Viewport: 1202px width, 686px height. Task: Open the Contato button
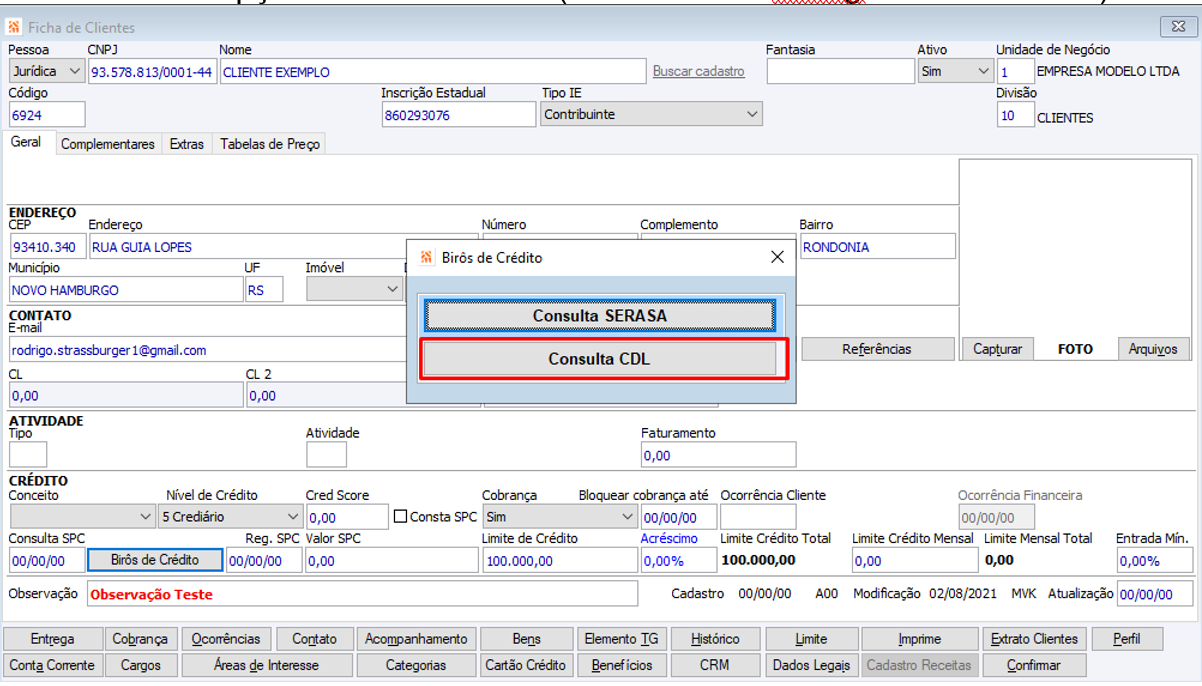tap(314, 639)
